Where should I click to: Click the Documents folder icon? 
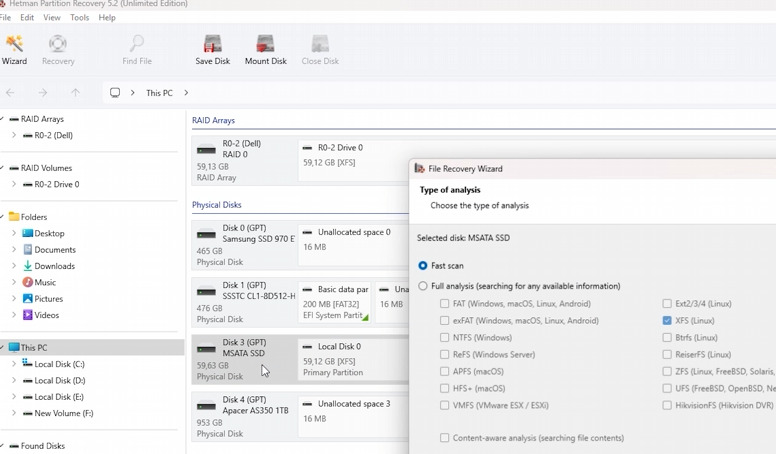click(28, 250)
